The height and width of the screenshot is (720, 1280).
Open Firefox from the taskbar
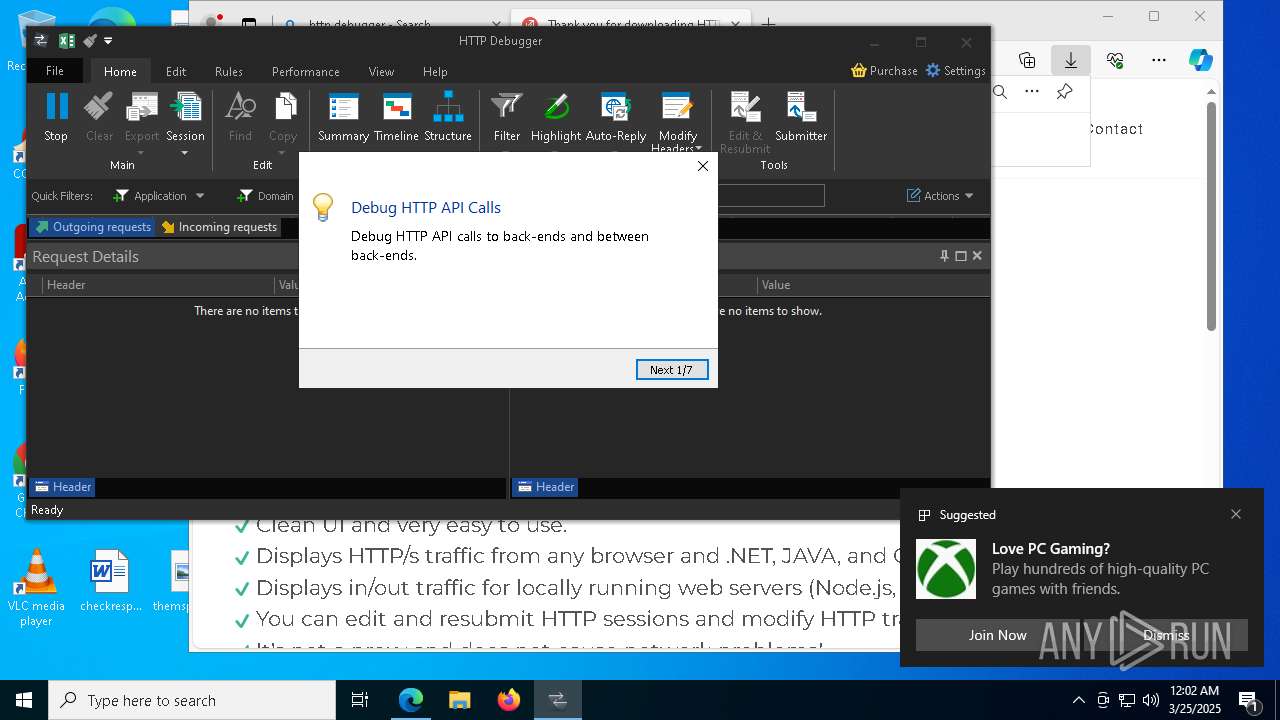click(509, 700)
